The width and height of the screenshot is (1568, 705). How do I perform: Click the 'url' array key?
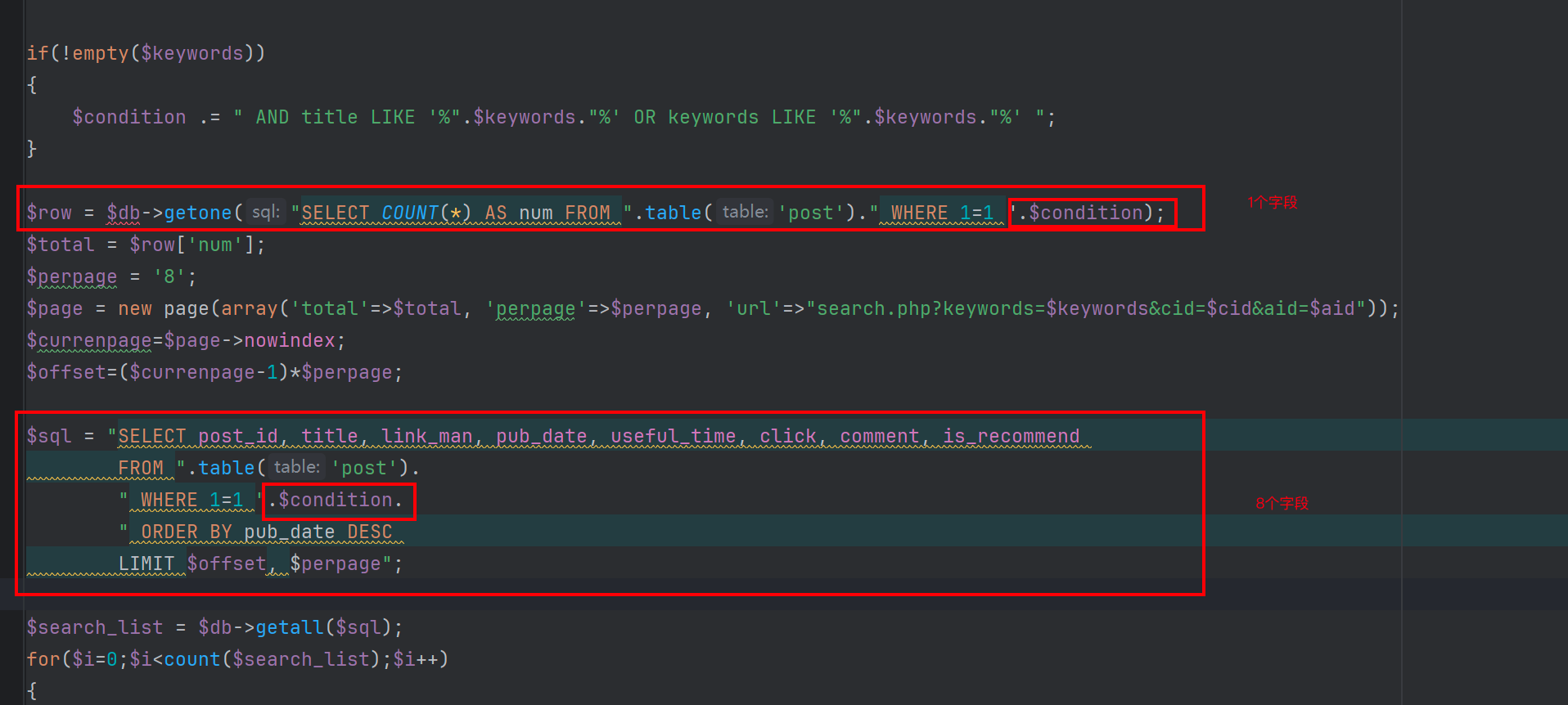tap(754, 308)
